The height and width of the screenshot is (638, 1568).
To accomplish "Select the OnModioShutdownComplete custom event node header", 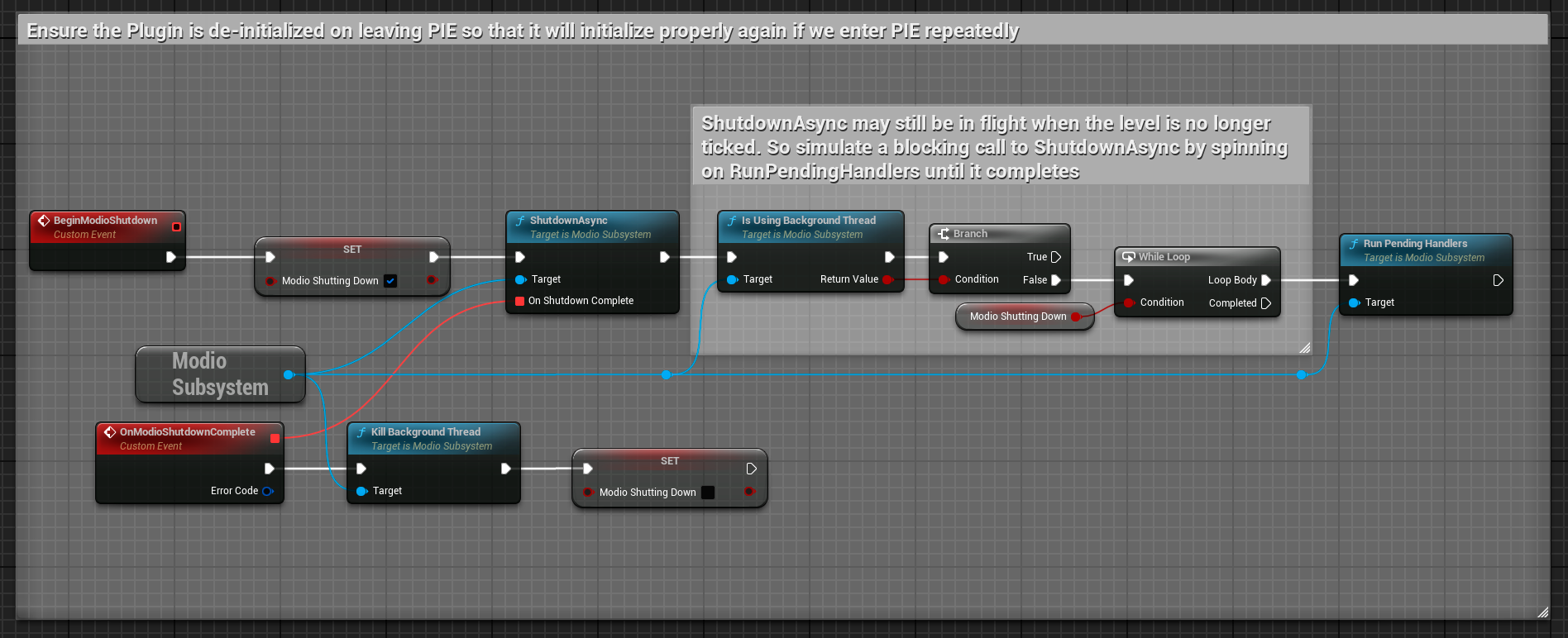I will (x=187, y=432).
